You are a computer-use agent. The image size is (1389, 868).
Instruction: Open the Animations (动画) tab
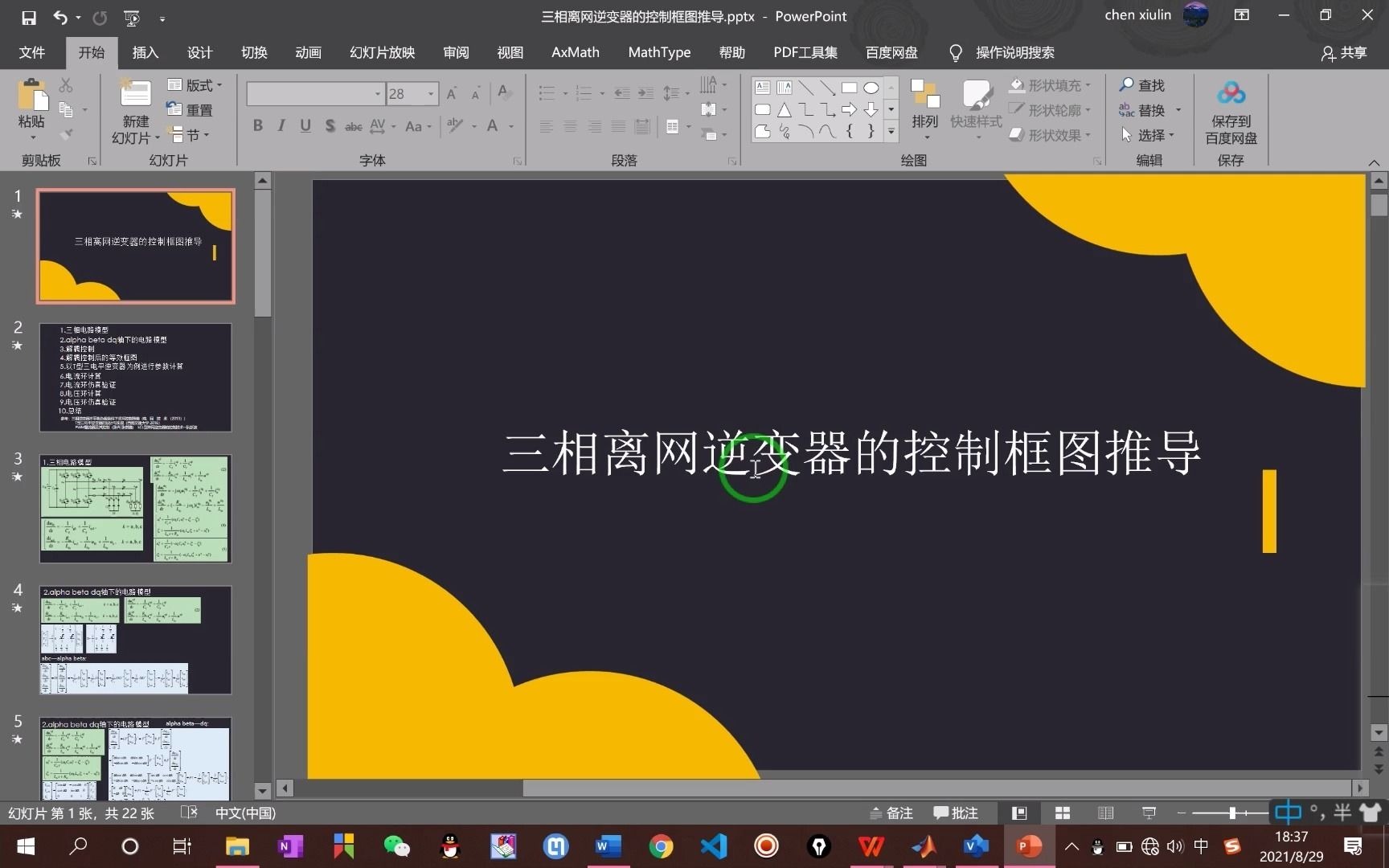point(309,52)
